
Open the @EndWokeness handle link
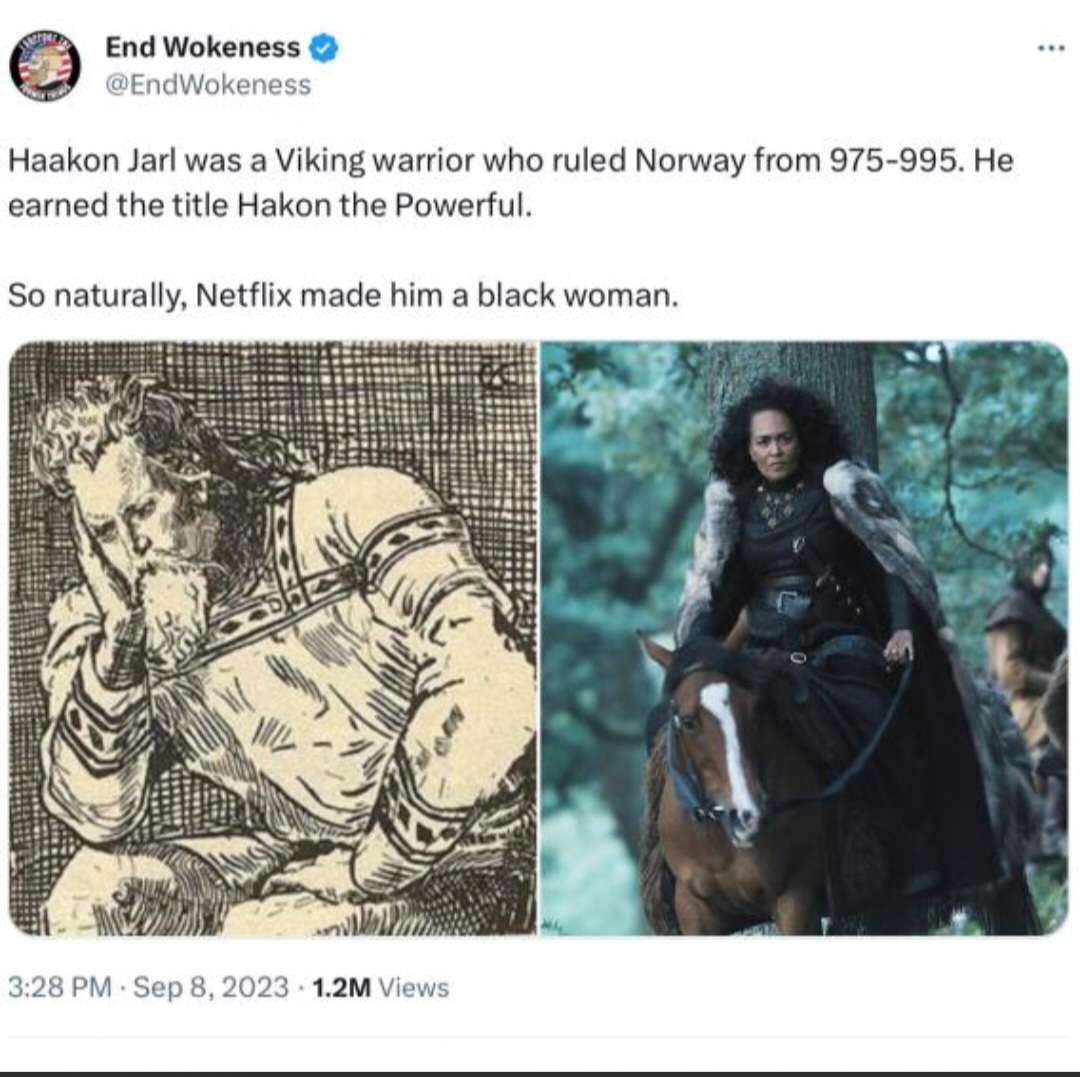tap(208, 85)
